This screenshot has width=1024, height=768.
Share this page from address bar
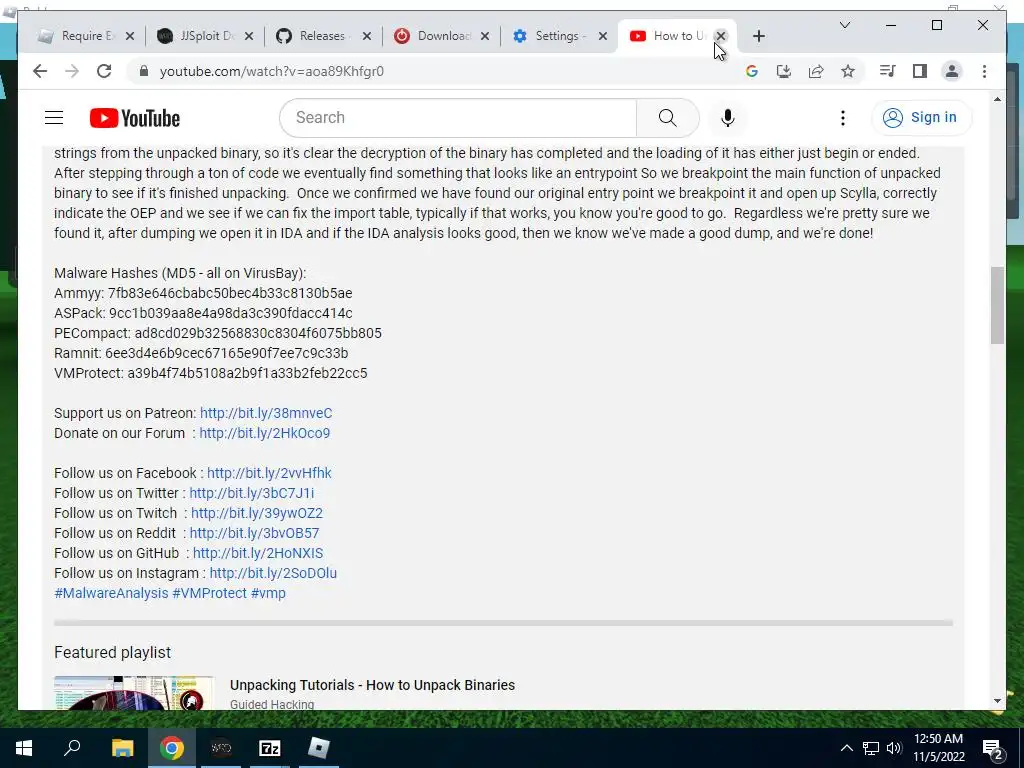click(816, 71)
